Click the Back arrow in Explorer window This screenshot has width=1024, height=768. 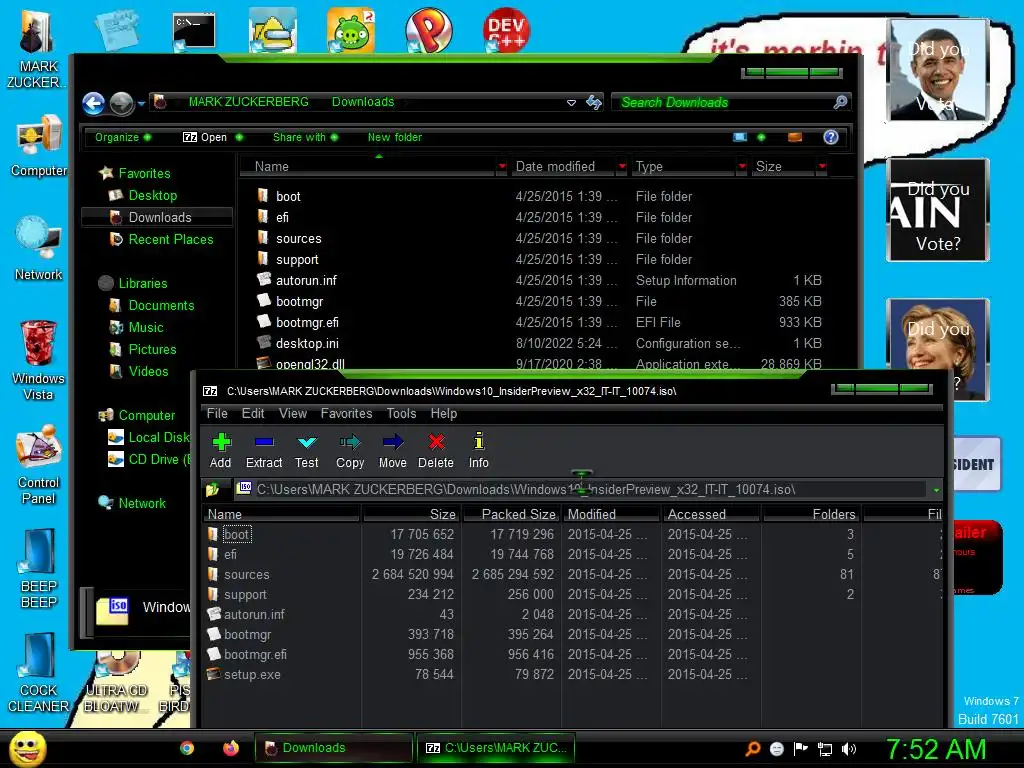tap(93, 103)
